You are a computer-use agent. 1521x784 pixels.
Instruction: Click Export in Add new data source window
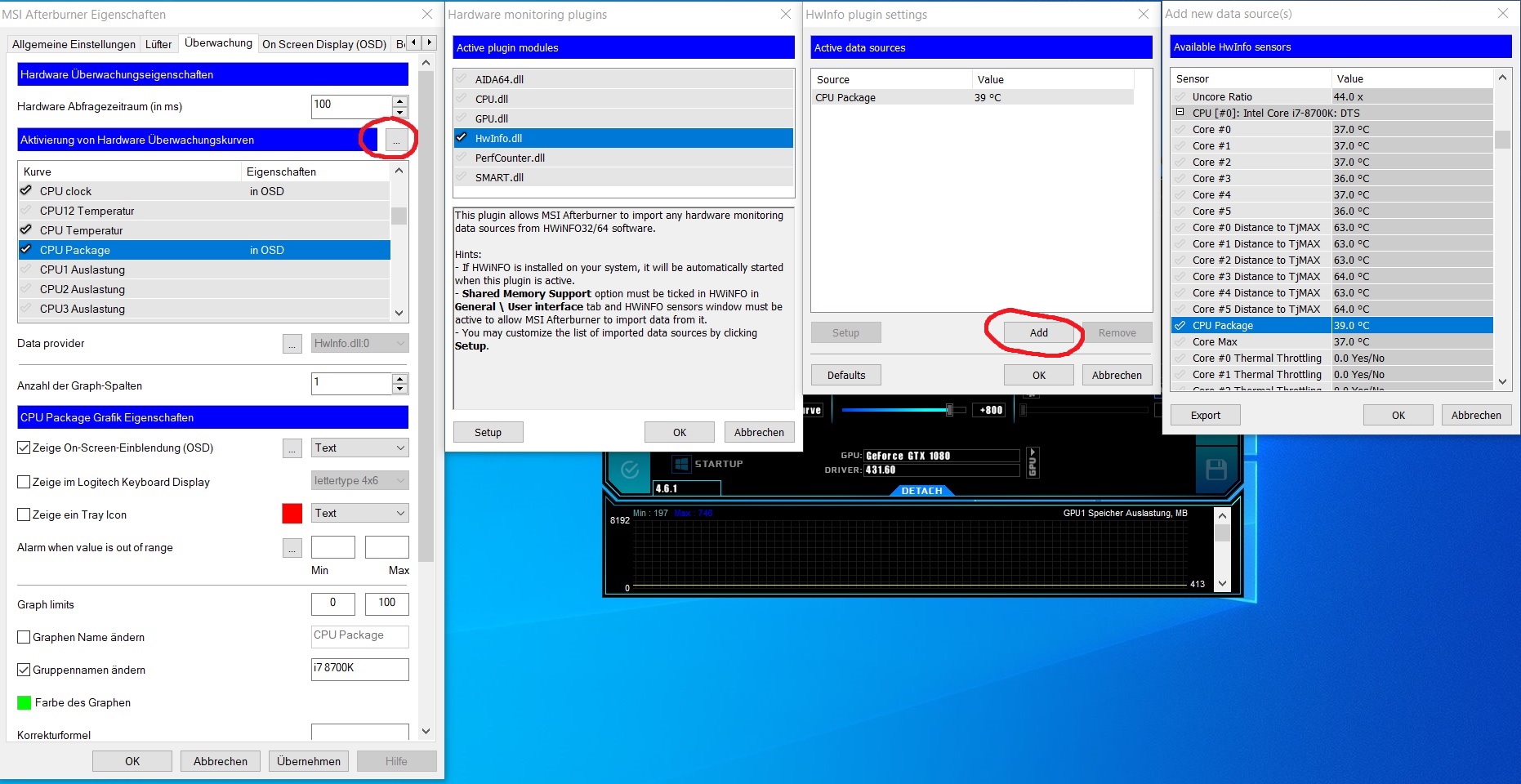[x=1205, y=415]
